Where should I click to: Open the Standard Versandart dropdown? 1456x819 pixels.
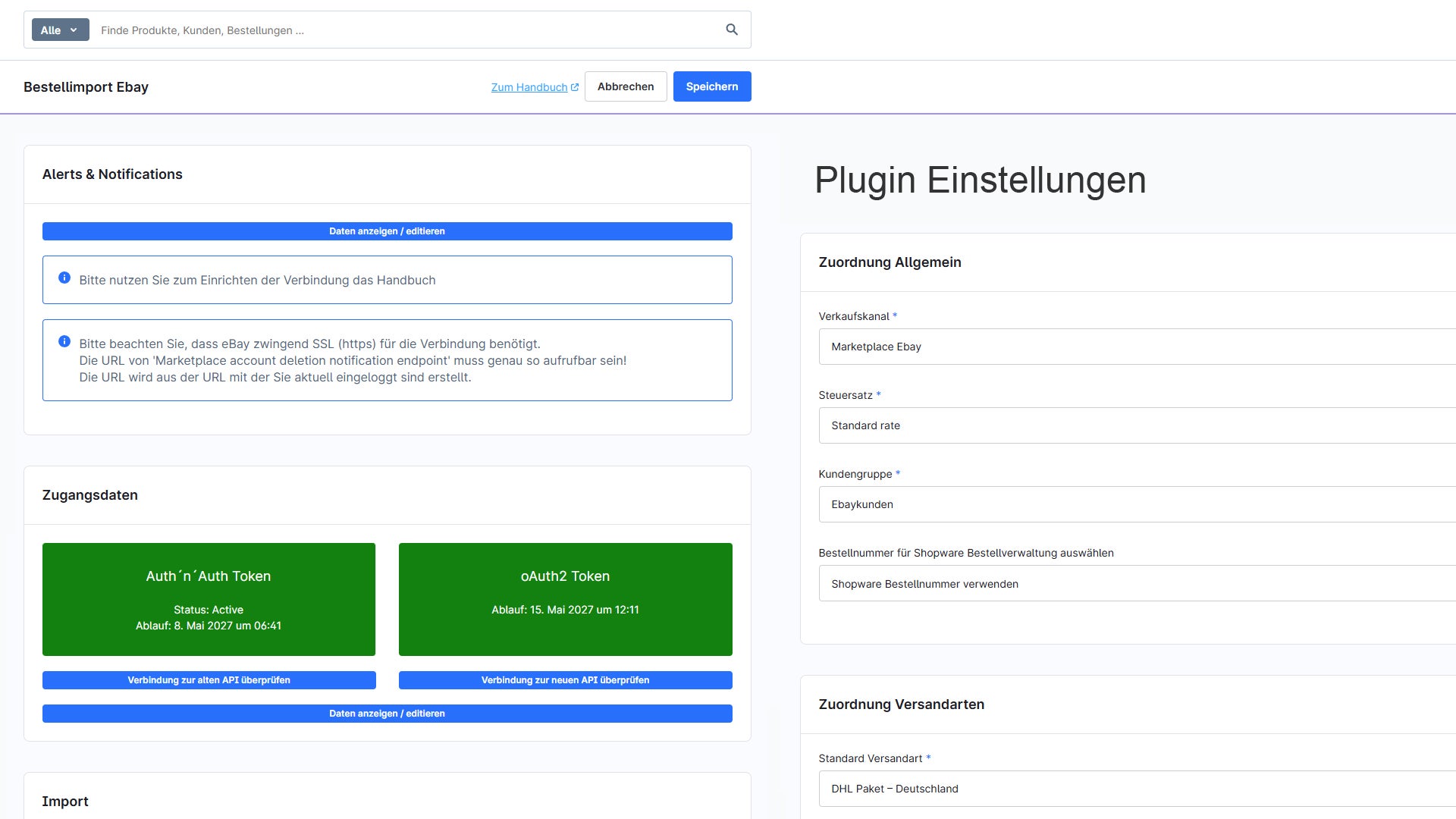[x=1137, y=789]
